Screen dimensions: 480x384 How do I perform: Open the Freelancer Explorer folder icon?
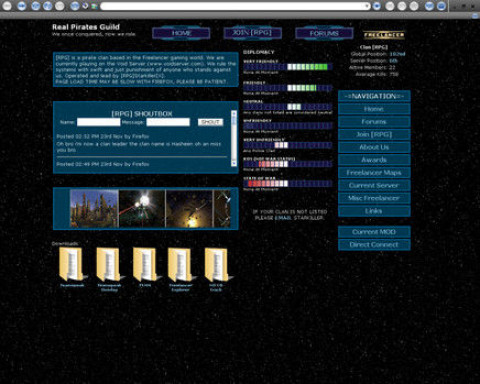[180, 264]
